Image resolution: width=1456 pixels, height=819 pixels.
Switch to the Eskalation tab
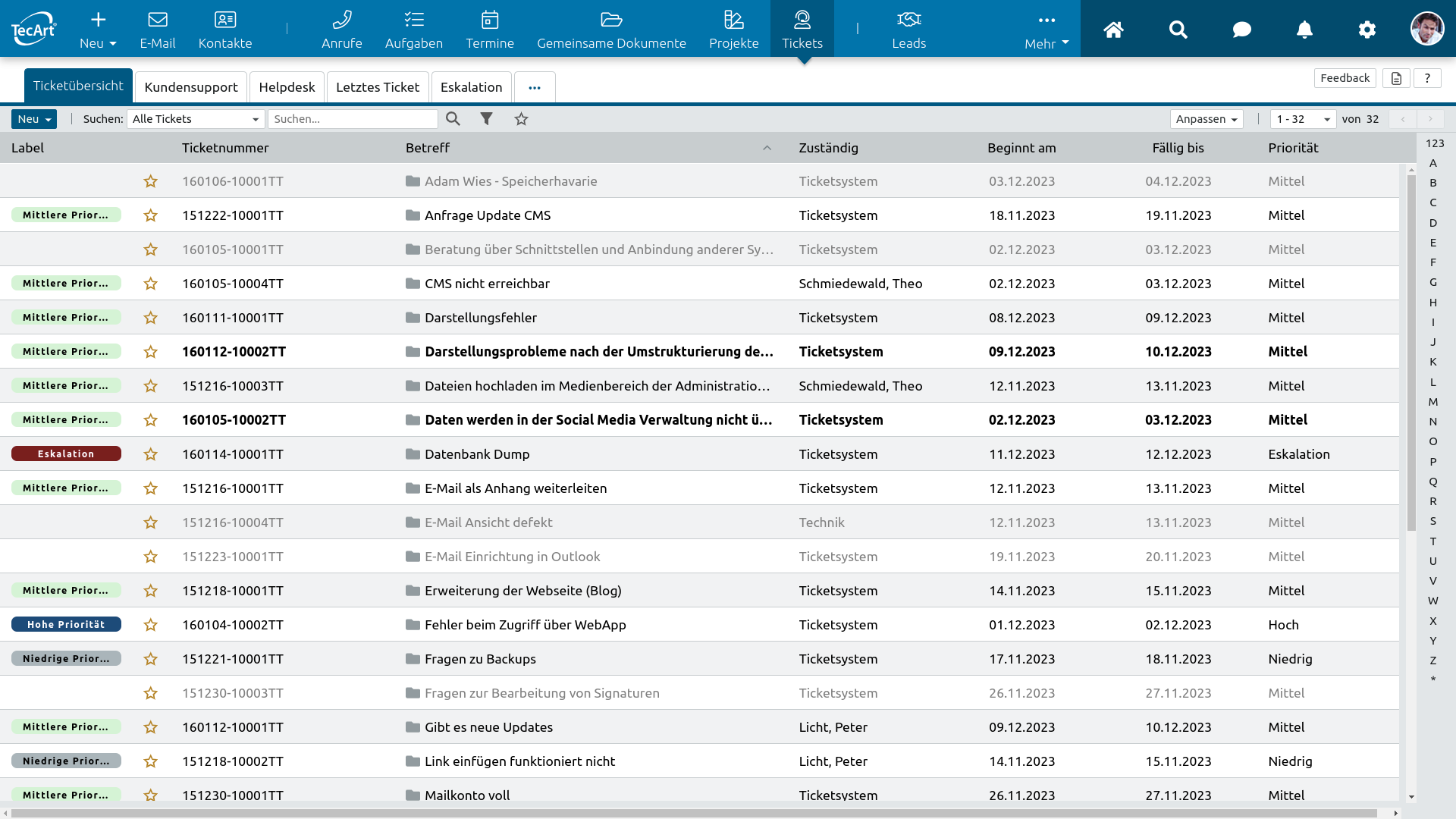pyautogui.click(x=471, y=87)
